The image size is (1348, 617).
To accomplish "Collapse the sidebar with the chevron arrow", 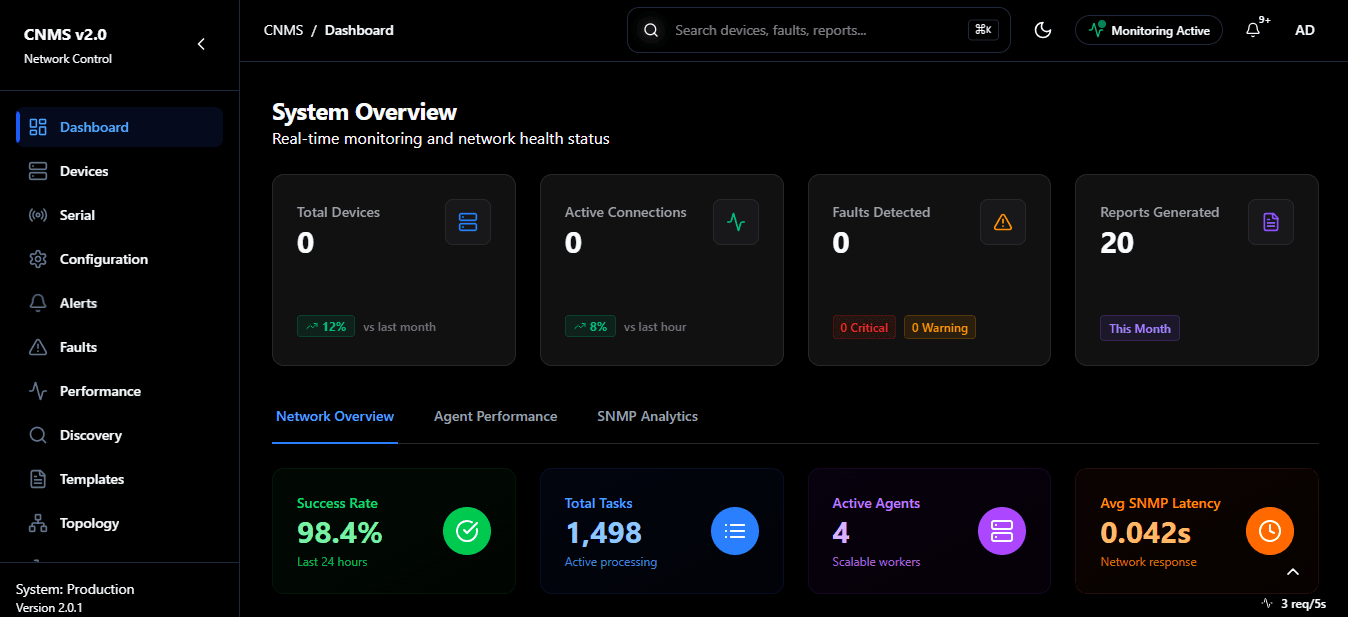I will [200, 44].
